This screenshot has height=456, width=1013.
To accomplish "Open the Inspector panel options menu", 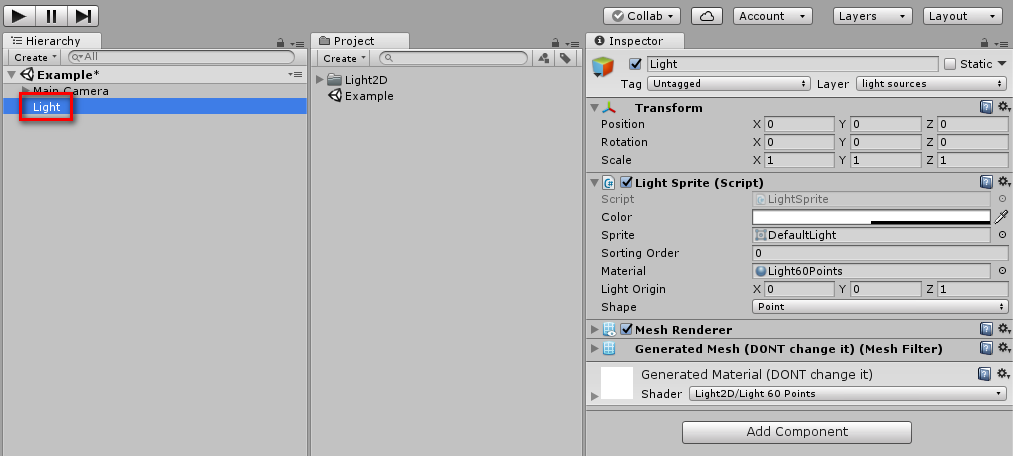I will coord(1000,44).
